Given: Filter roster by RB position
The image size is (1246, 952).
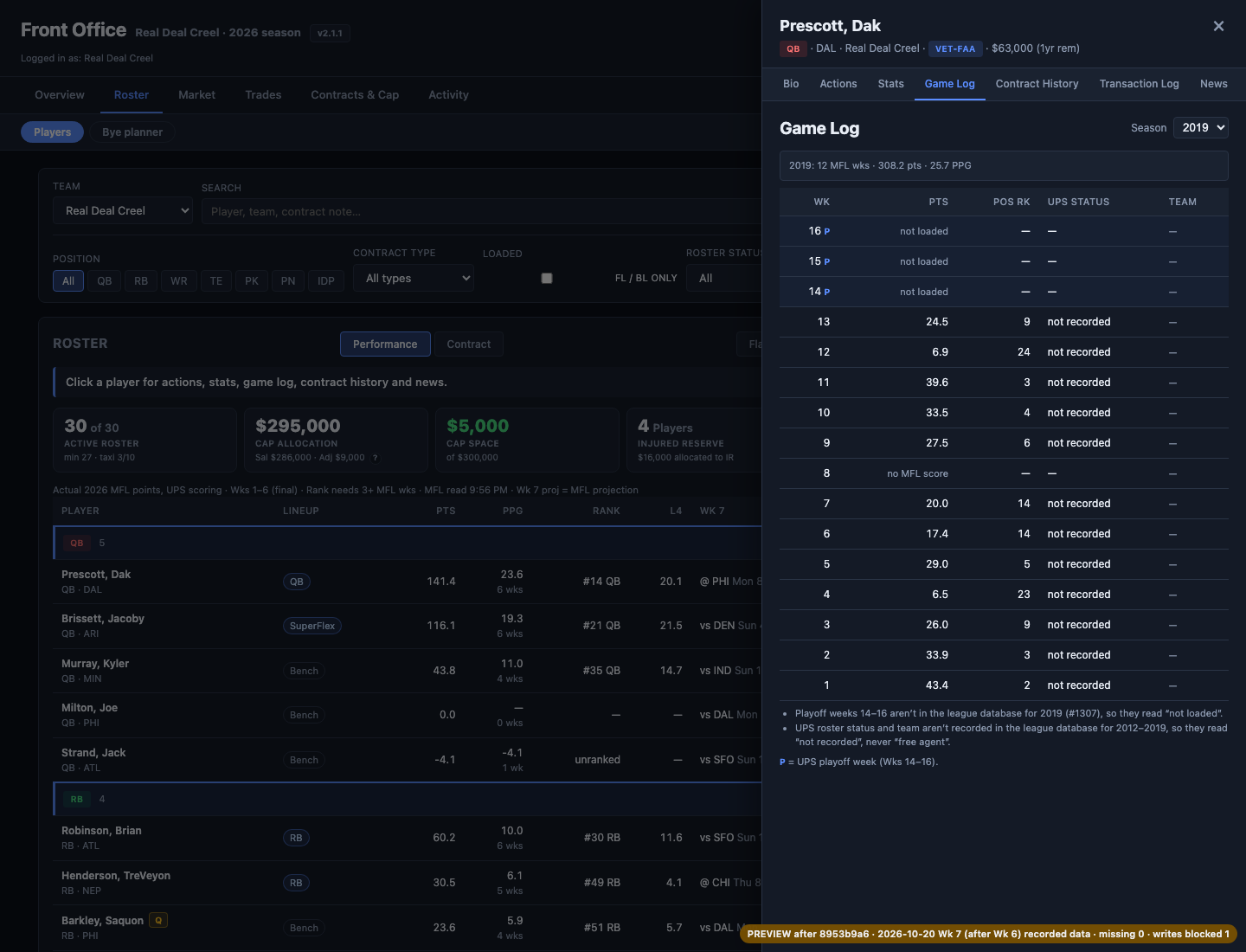Looking at the screenshot, I should click(141, 280).
